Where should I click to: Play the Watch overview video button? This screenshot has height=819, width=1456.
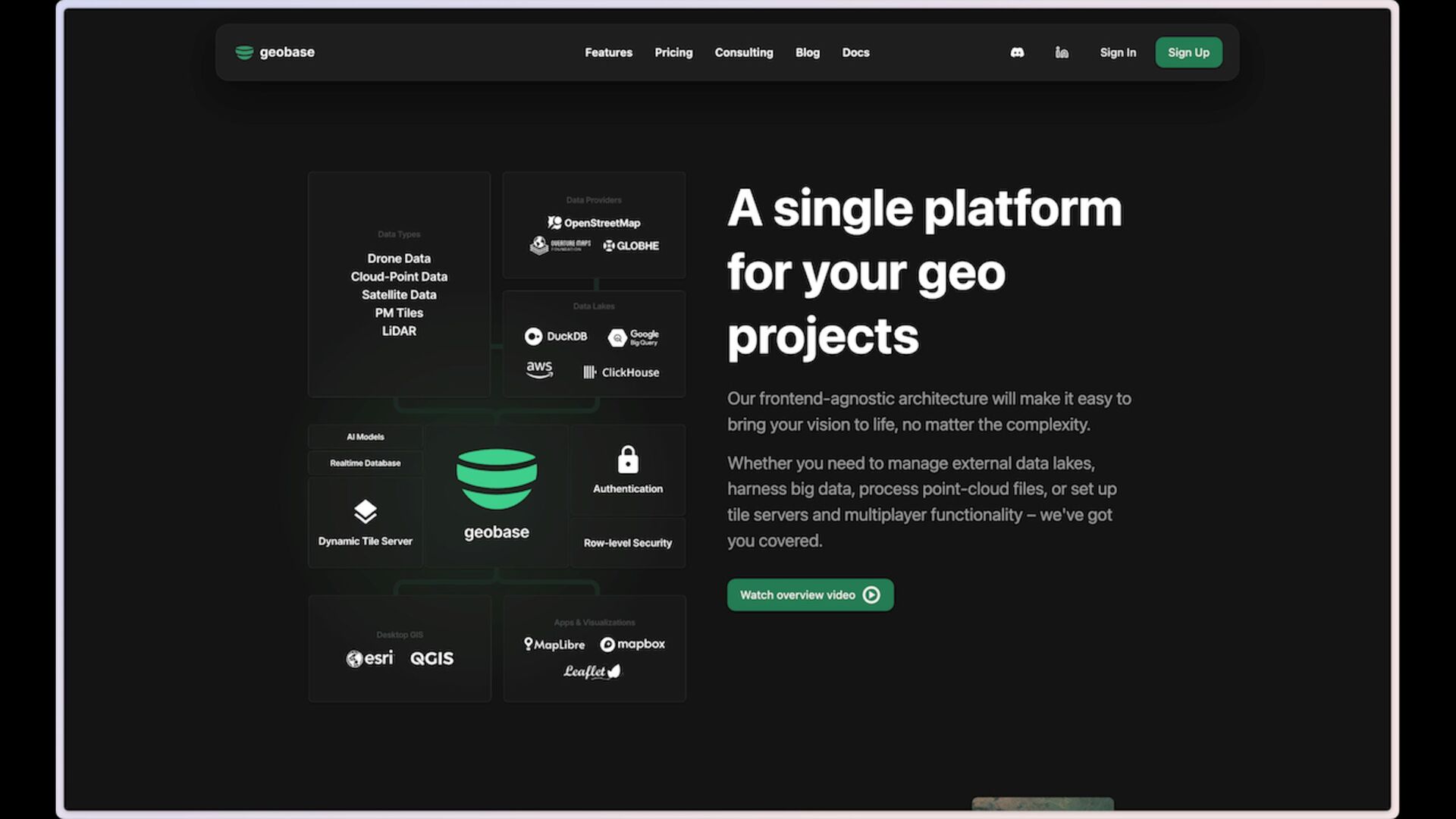click(810, 595)
